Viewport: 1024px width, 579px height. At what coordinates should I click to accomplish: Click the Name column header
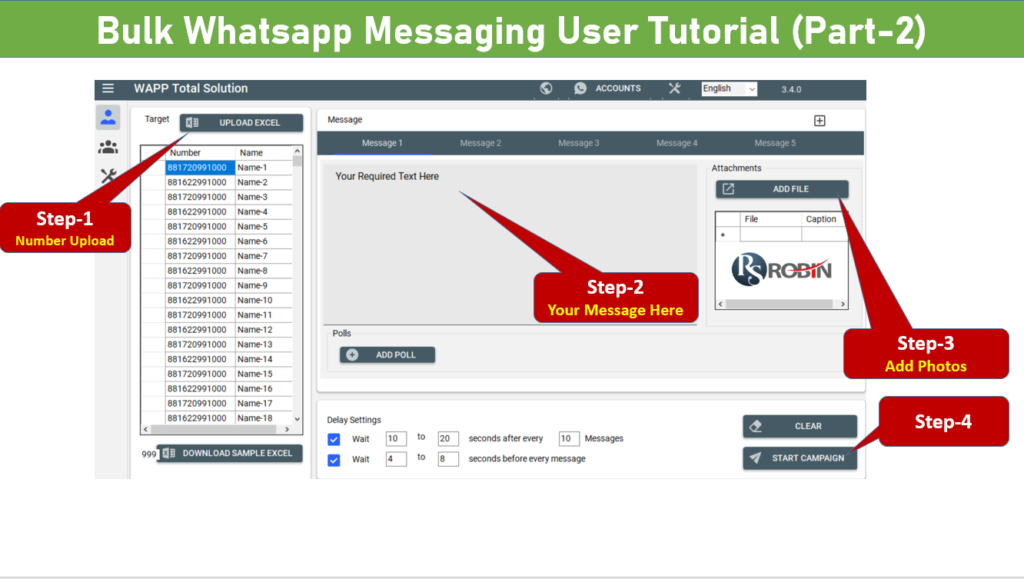coord(264,153)
